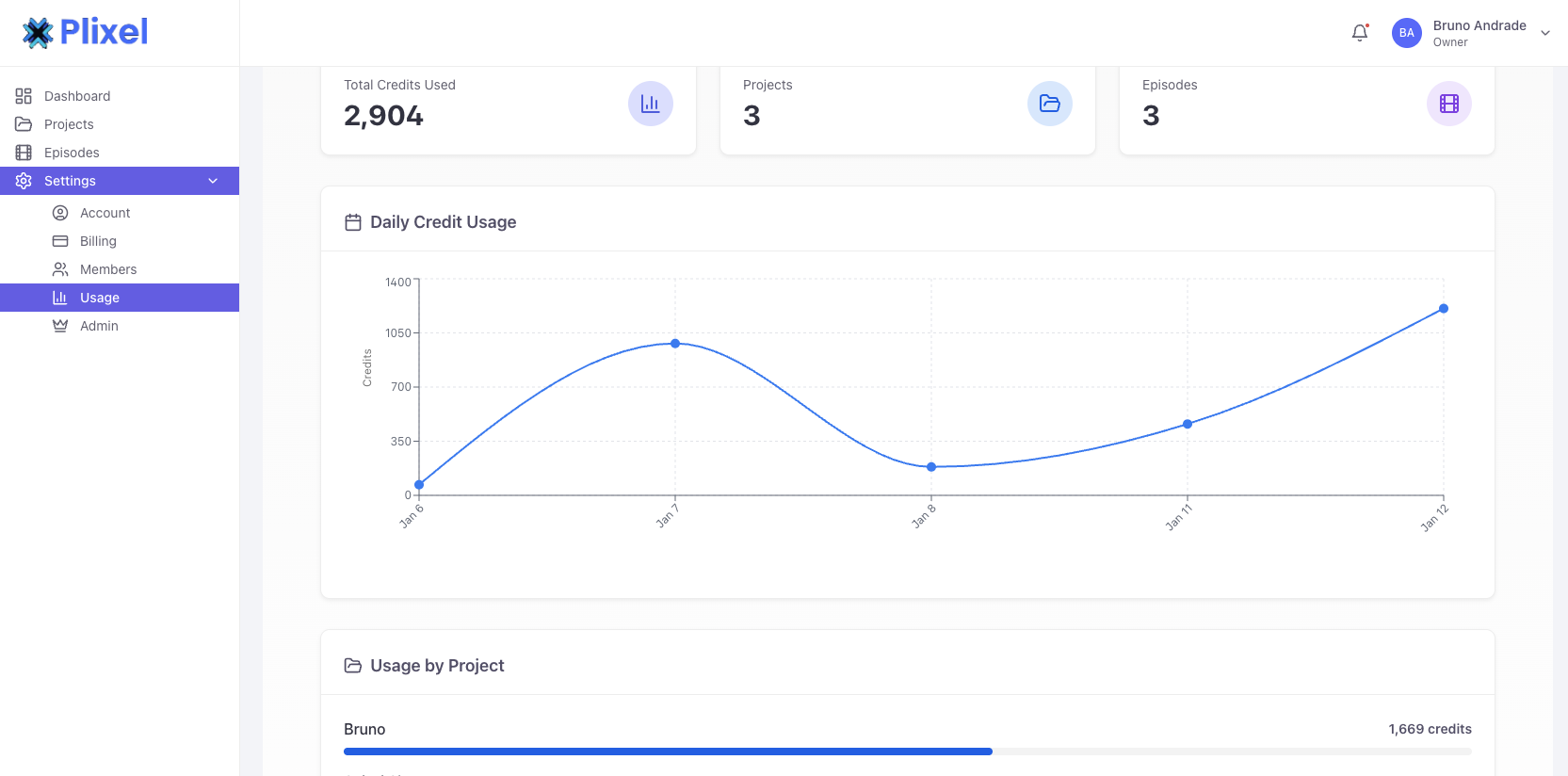
Task: Click the Total Credits Used chart icon
Action: tap(650, 104)
